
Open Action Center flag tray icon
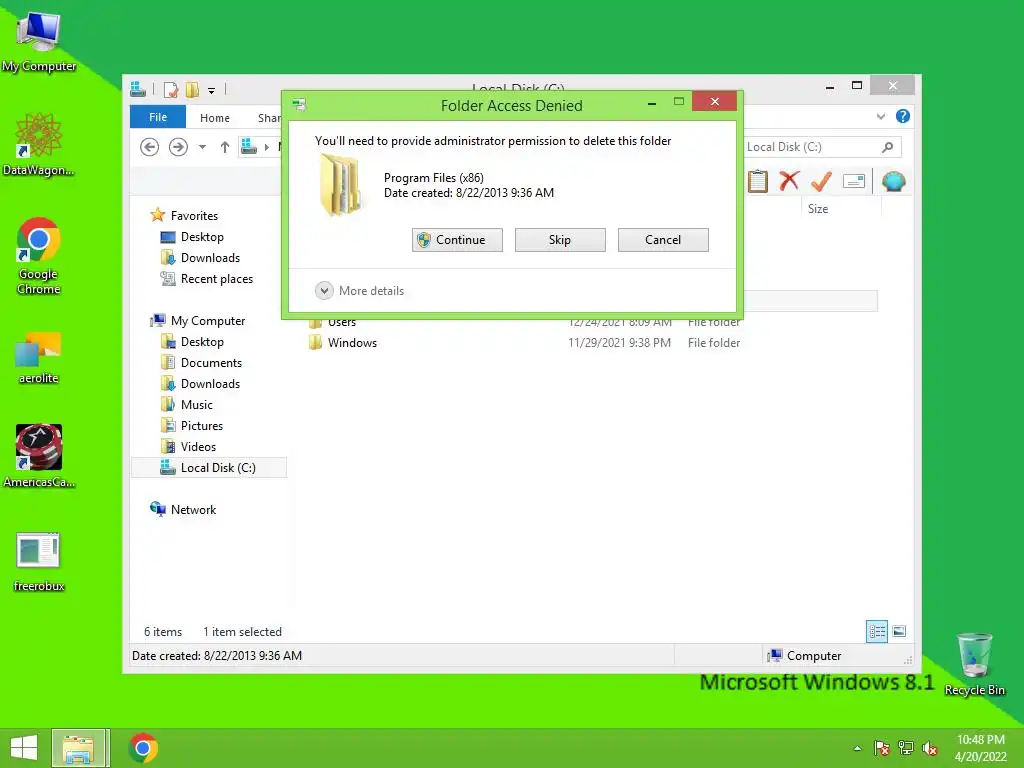[882, 748]
